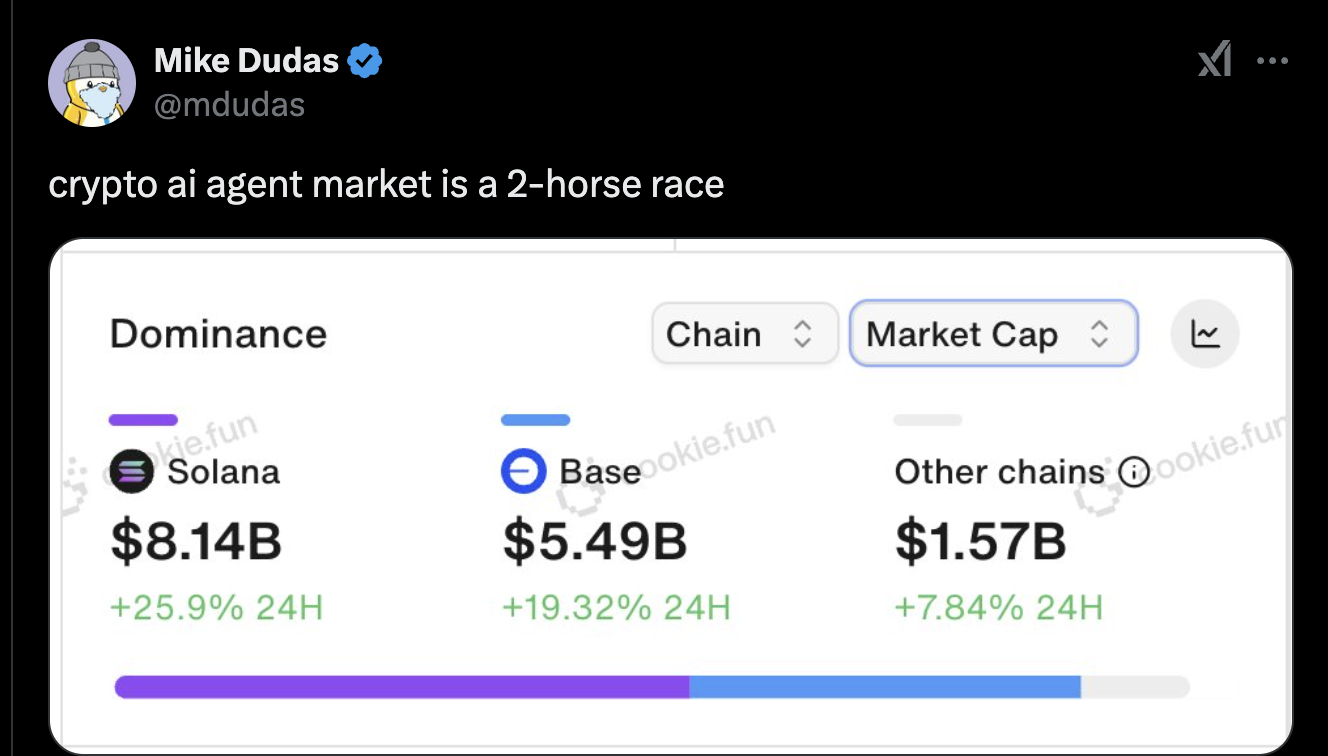Click the Solana $8.14B value
Viewport: 1328px width, 756px height.
click(196, 541)
